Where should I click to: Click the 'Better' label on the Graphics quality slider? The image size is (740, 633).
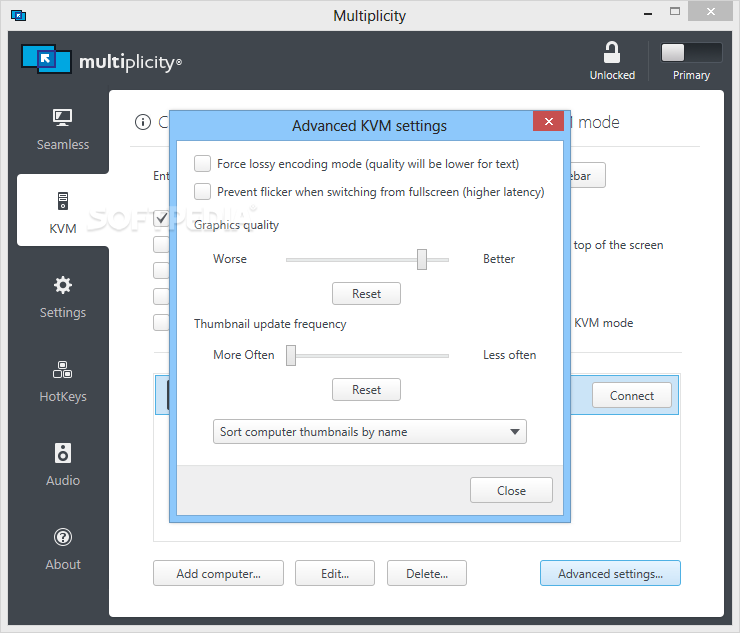point(499,259)
